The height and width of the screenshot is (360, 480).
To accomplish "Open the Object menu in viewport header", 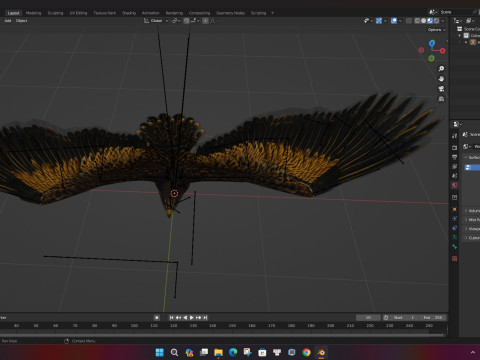I will pyautogui.click(x=21, y=21).
